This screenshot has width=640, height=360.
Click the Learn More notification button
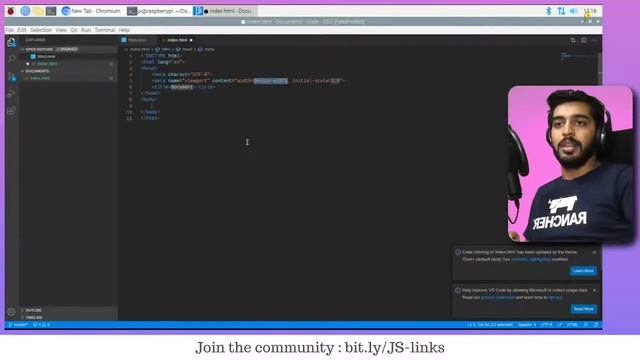[583, 271]
